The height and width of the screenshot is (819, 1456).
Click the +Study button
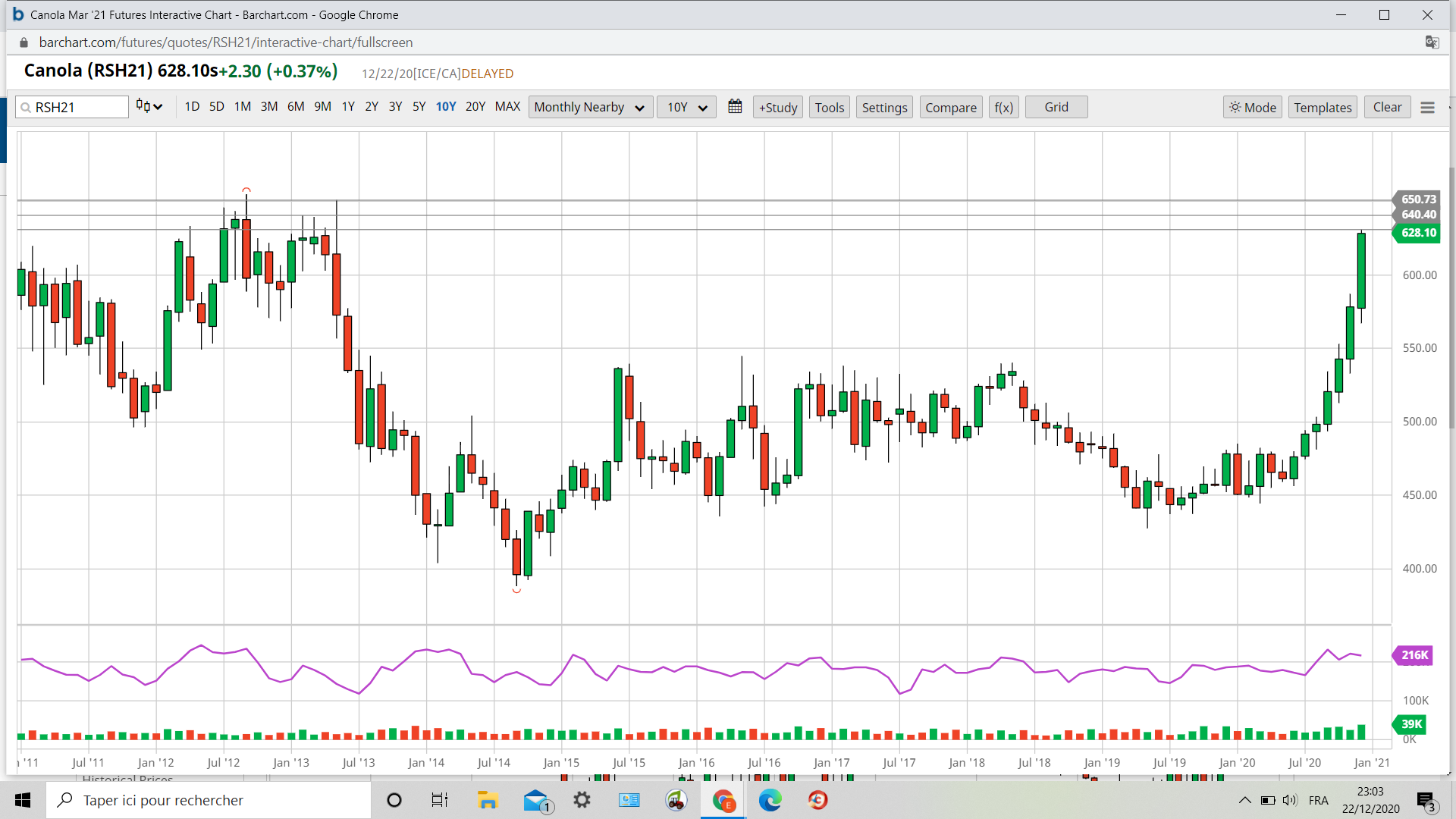(x=778, y=108)
